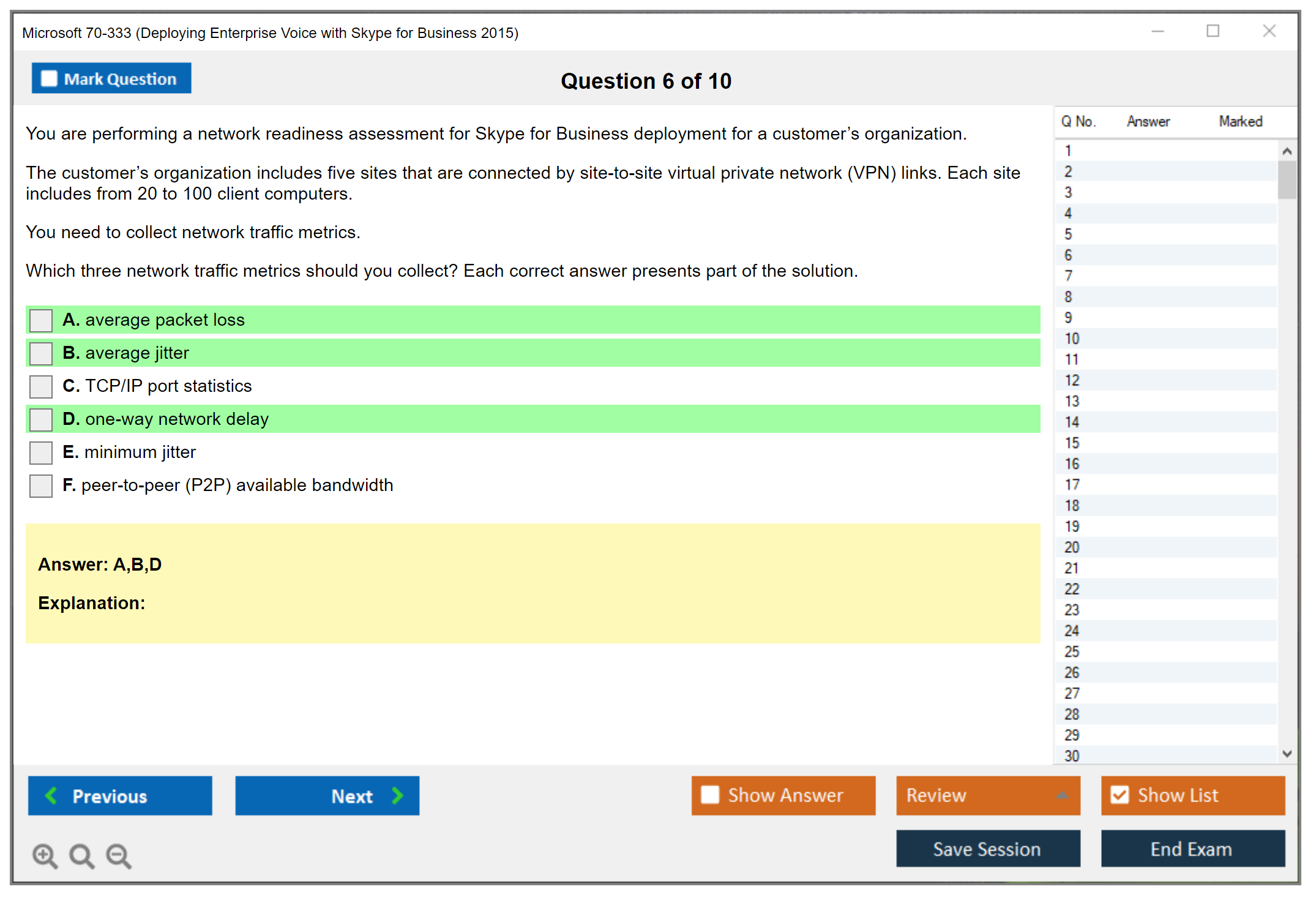Image resolution: width=1316 pixels, height=900 pixels.
Task: Check option C TCP/IP port statistics
Action: [41, 386]
